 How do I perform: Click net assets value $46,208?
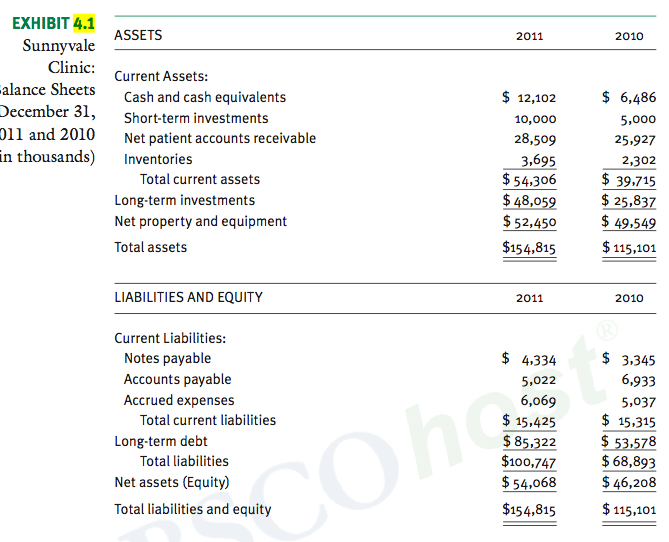click(x=629, y=483)
